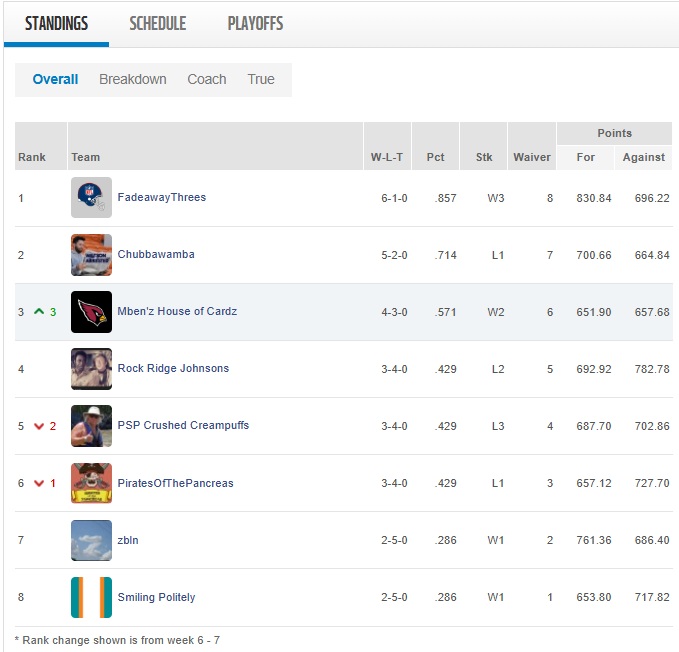The image size is (679, 652).
Task: Open the FadeawayThrees team link
Action: (161, 198)
